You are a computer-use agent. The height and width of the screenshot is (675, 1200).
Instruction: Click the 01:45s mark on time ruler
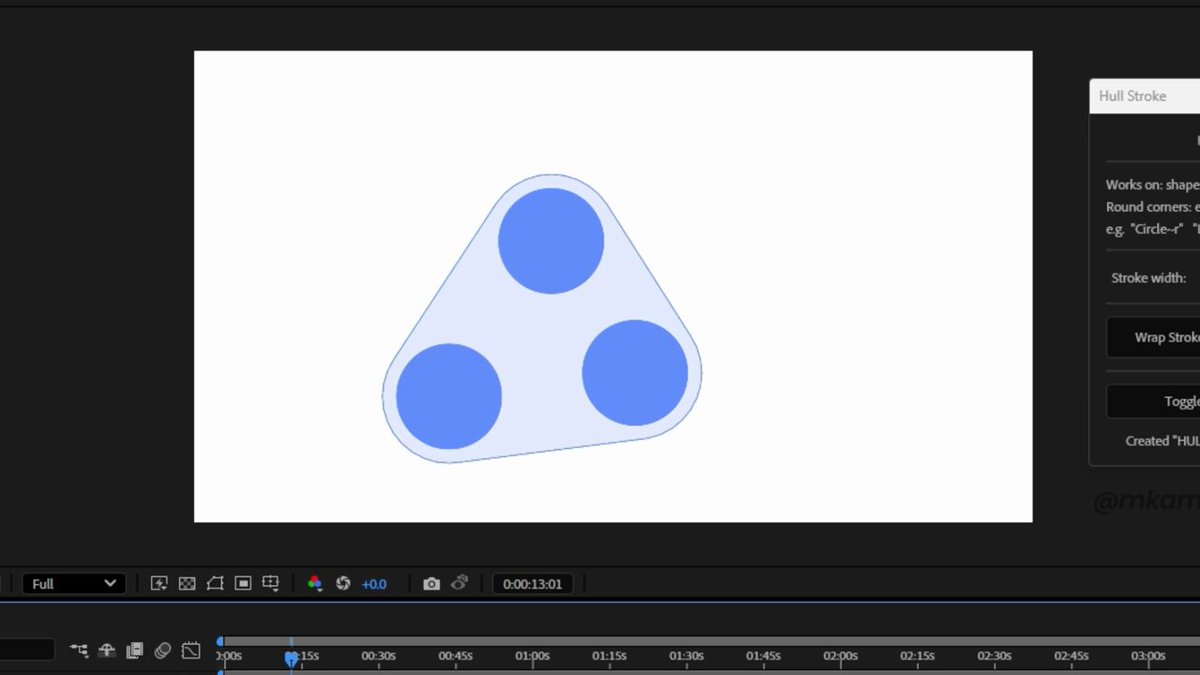(763, 656)
